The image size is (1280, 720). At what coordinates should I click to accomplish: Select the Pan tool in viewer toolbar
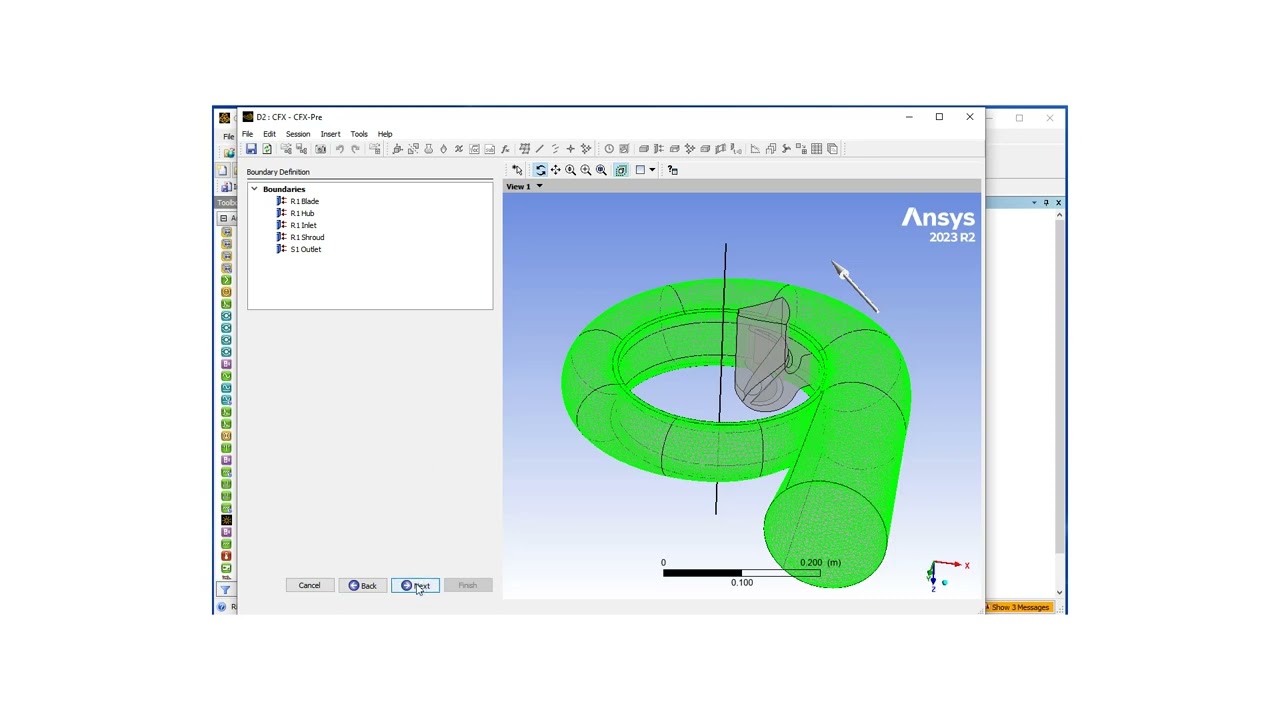[x=555, y=170]
